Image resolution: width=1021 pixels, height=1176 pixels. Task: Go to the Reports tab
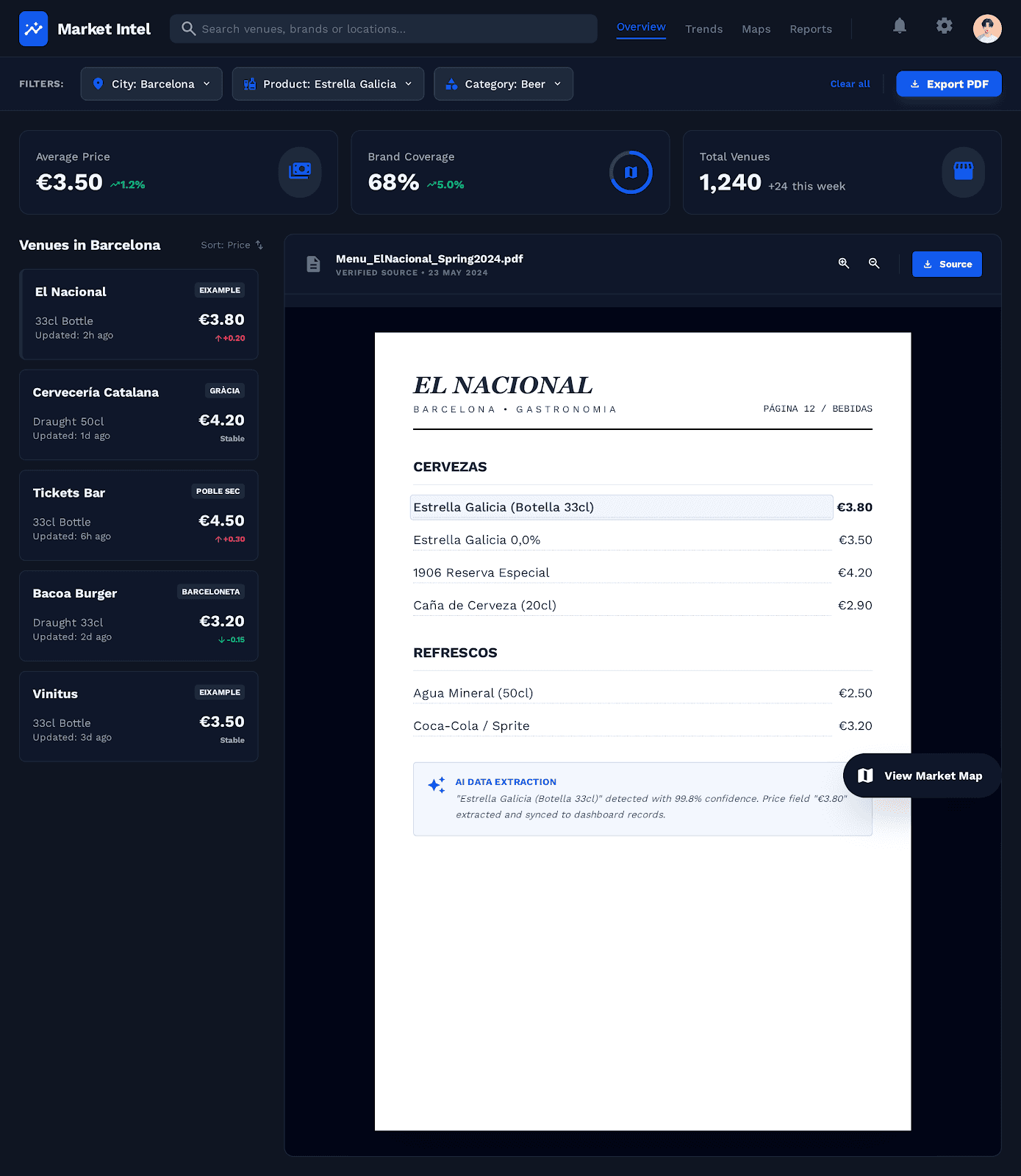[x=810, y=29]
